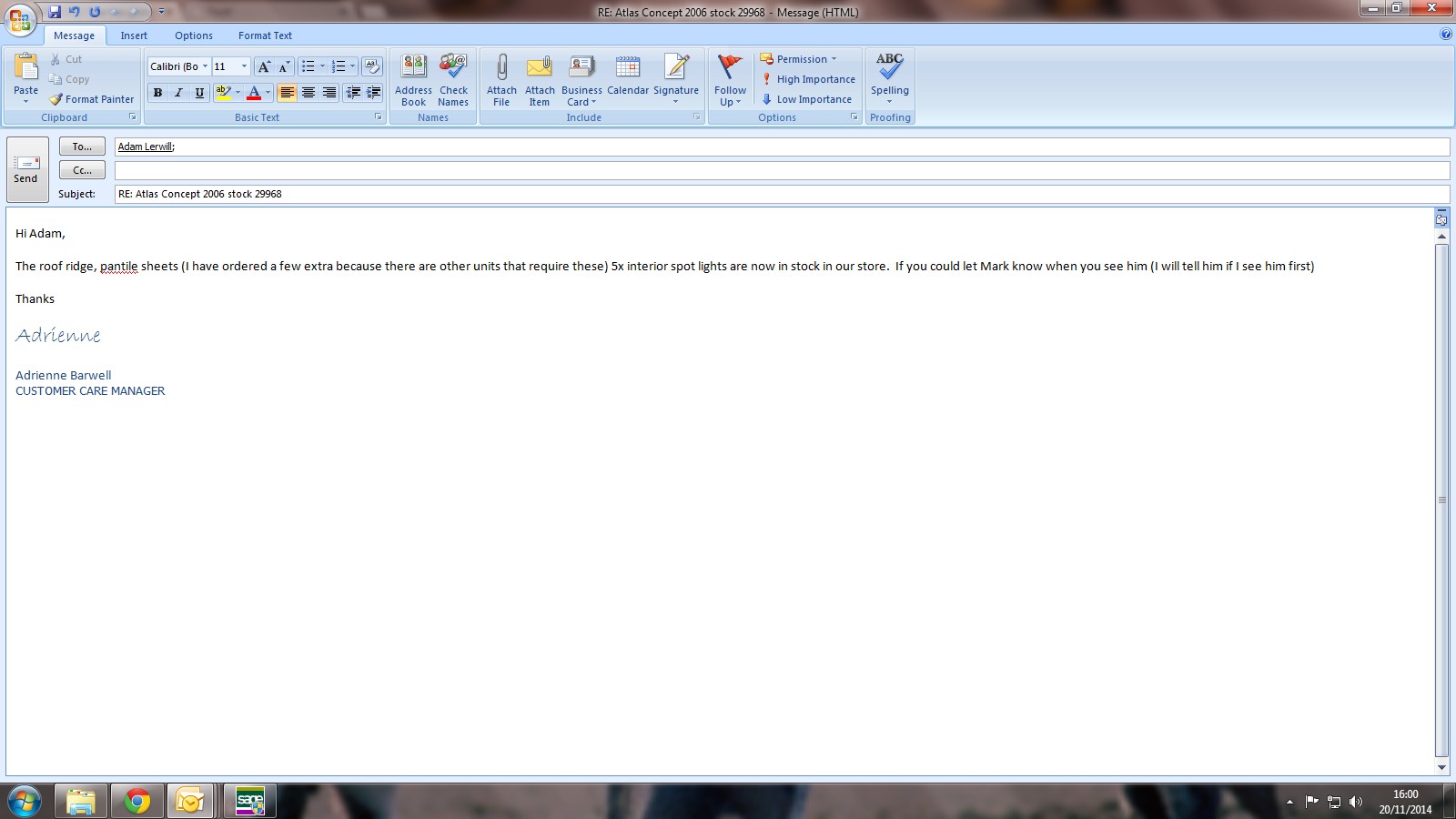Screen dimensions: 1456x819
Task: Click the To... recipients button
Action: (82, 147)
